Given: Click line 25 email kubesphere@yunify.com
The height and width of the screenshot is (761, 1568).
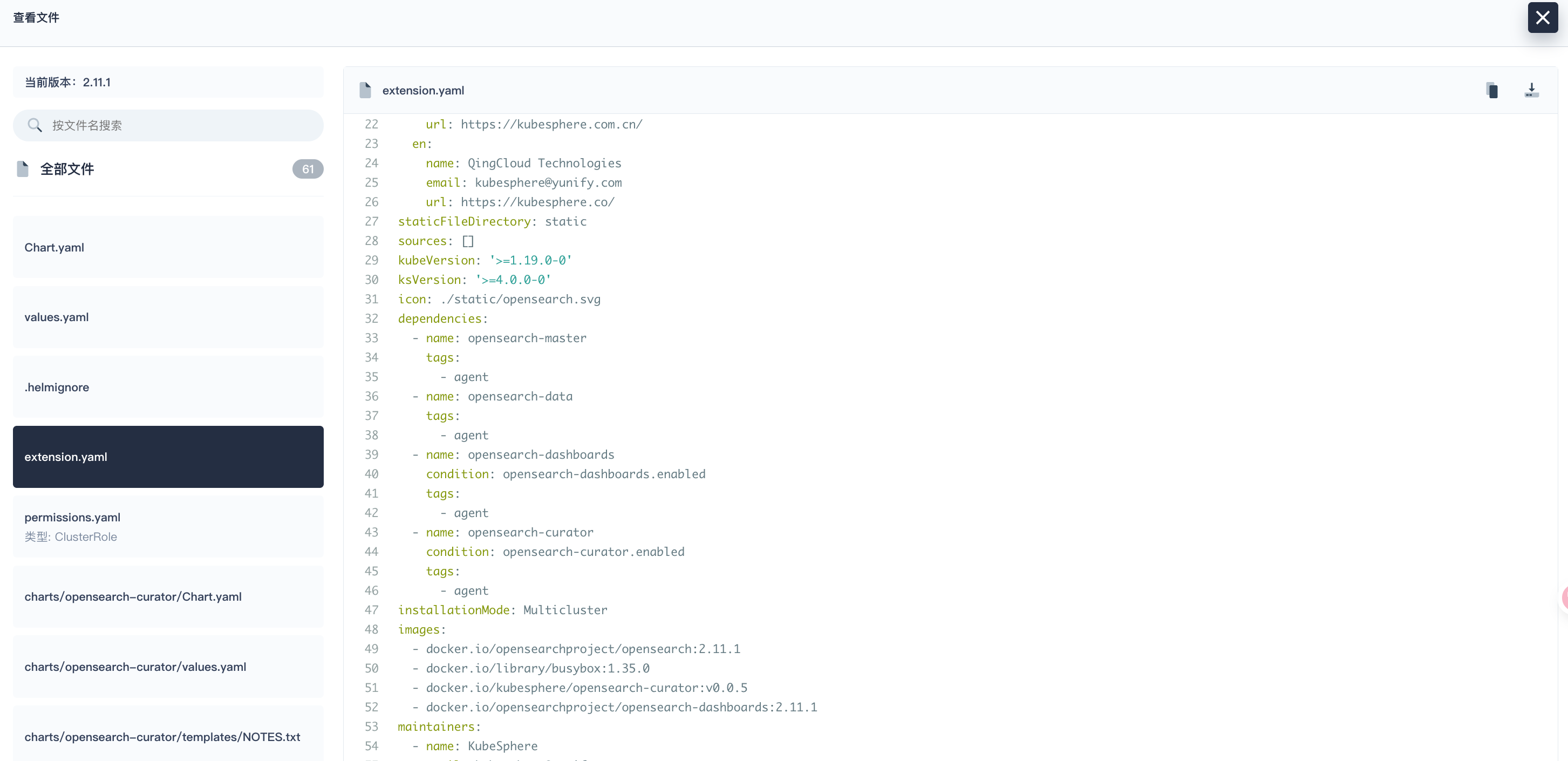Looking at the screenshot, I should [x=523, y=182].
